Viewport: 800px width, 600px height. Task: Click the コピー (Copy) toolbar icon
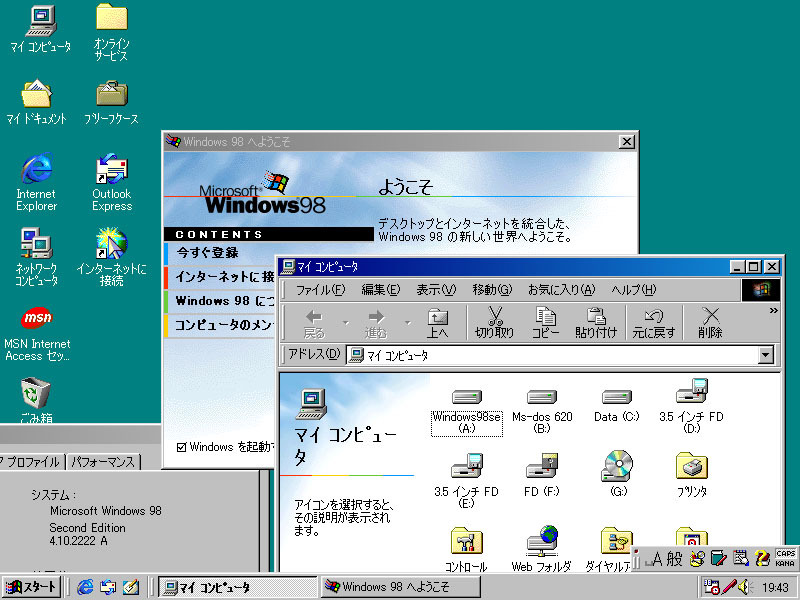545,322
